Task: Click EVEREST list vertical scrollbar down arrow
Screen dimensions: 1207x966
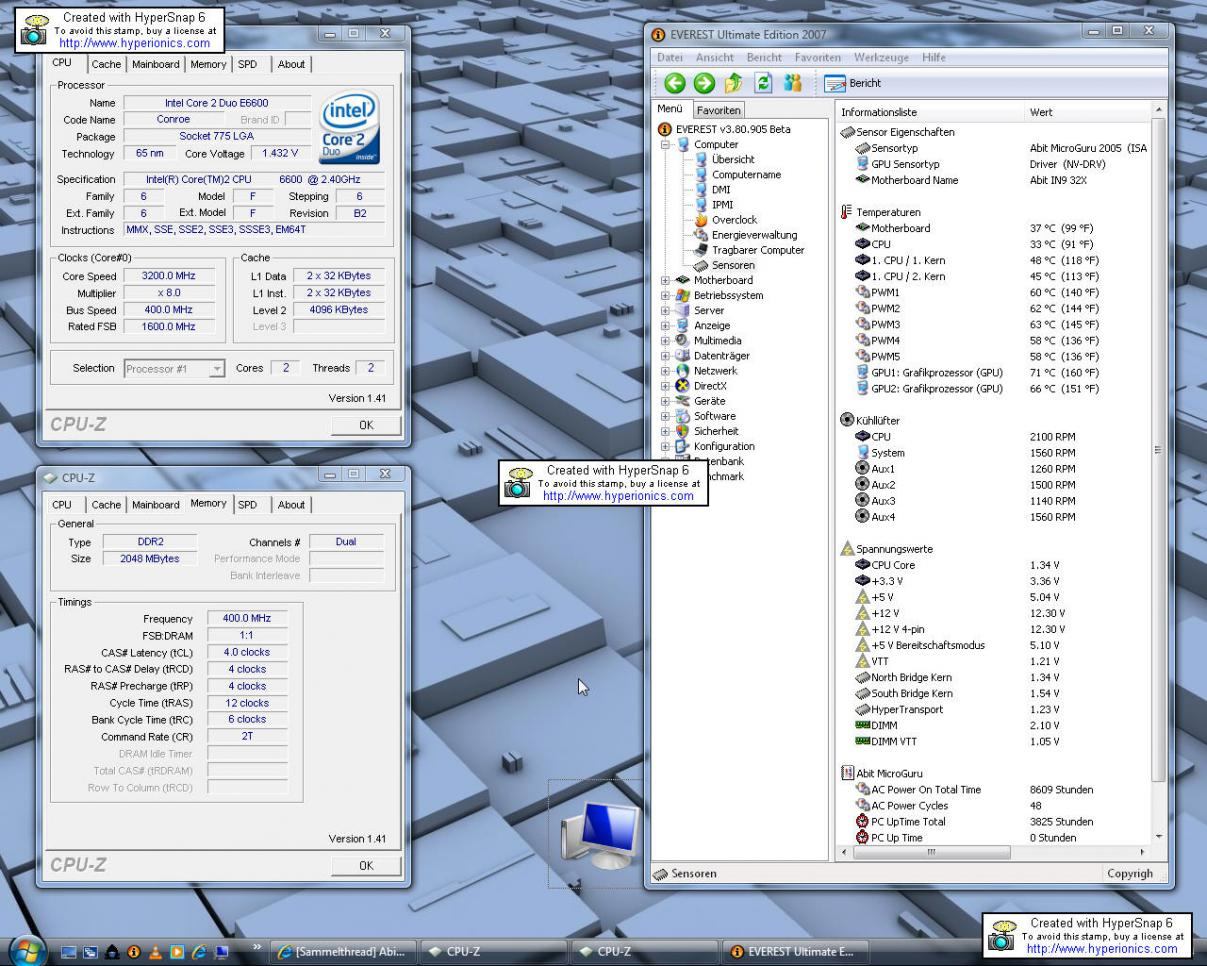Action: (1159, 837)
